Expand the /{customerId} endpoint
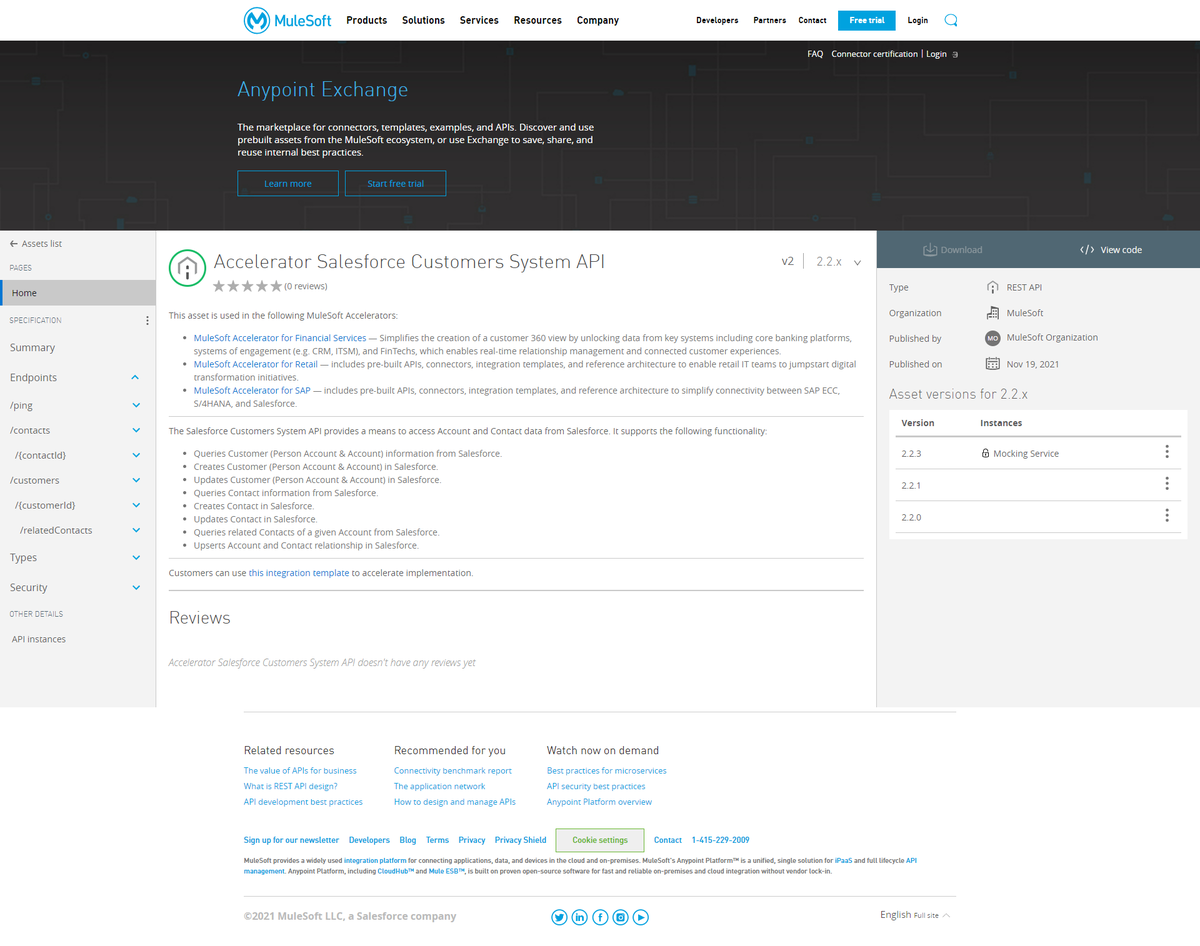Screen dimensions: 1200x946 [x=136, y=506]
